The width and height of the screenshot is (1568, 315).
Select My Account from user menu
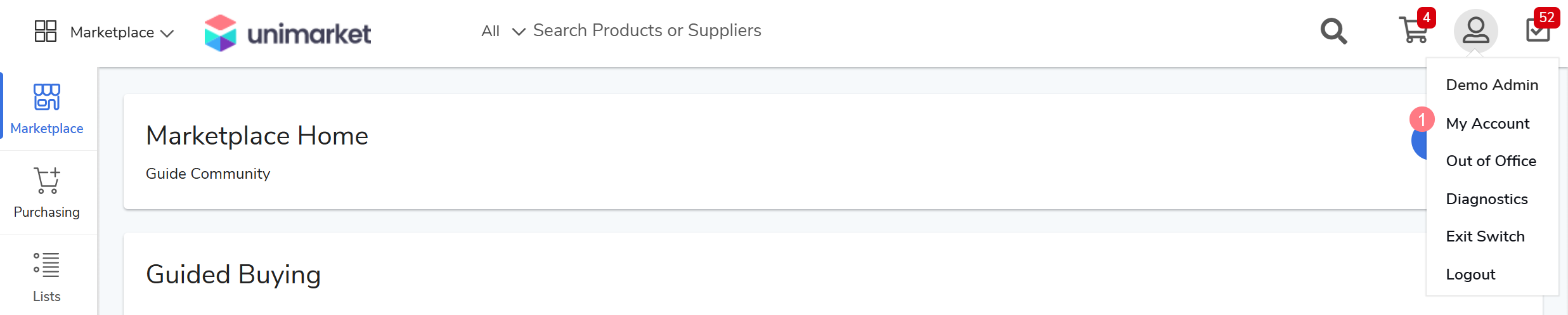pyautogui.click(x=1487, y=124)
